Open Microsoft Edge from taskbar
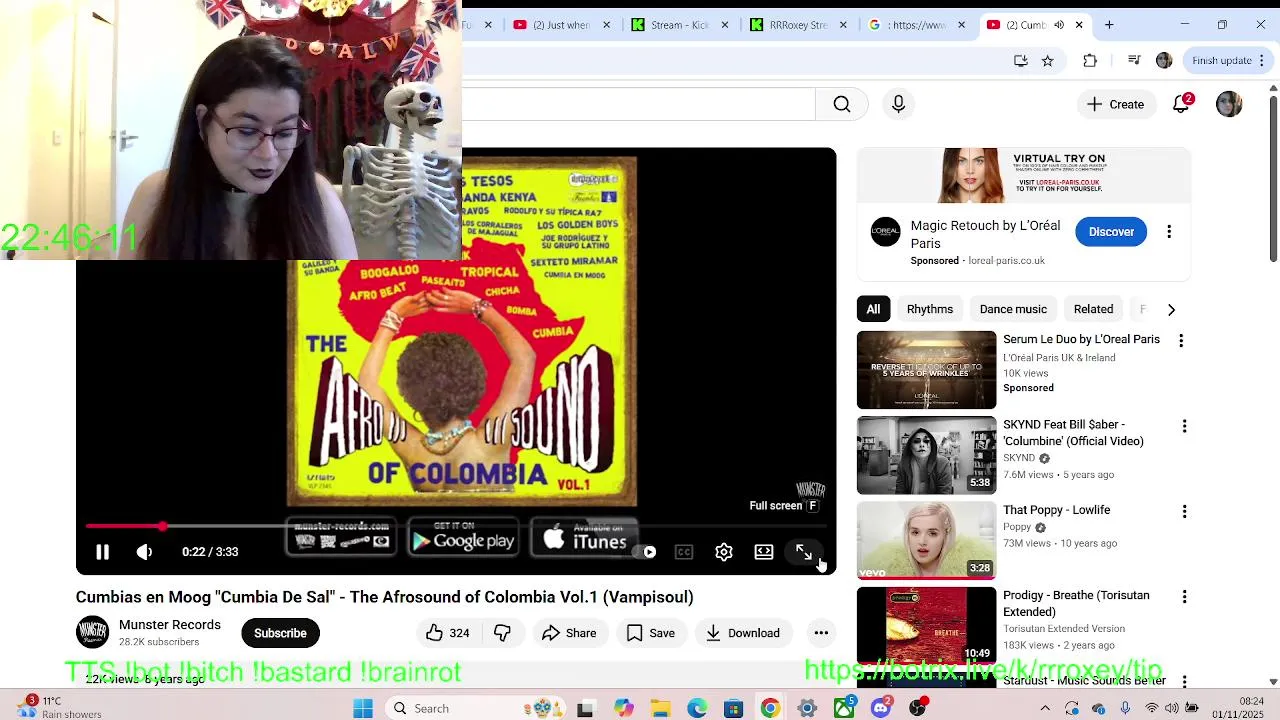This screenshot has width=1280, height=720. [697, 709]
